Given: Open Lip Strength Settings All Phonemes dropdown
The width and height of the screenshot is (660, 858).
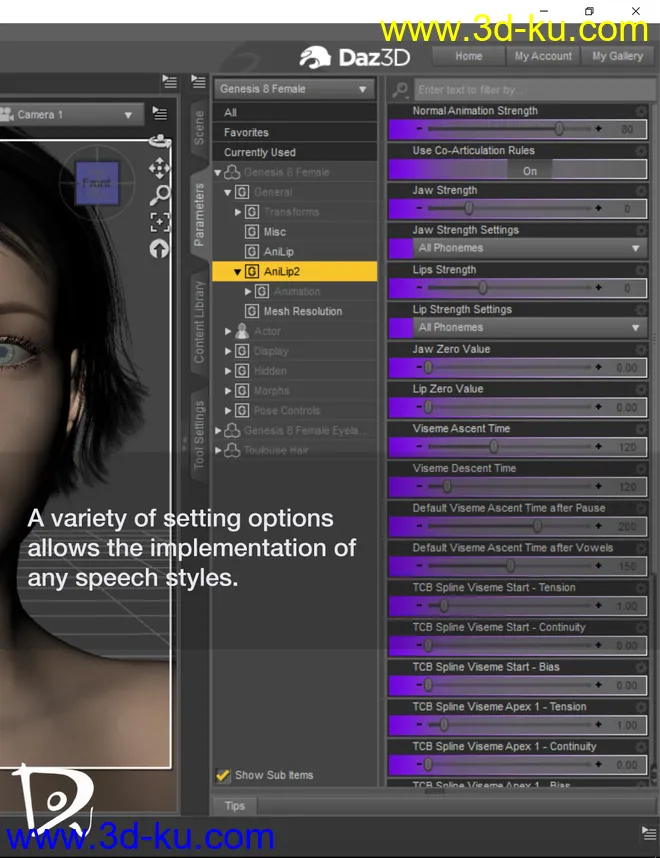Looking at the screenshot, I should pos(529,327).
